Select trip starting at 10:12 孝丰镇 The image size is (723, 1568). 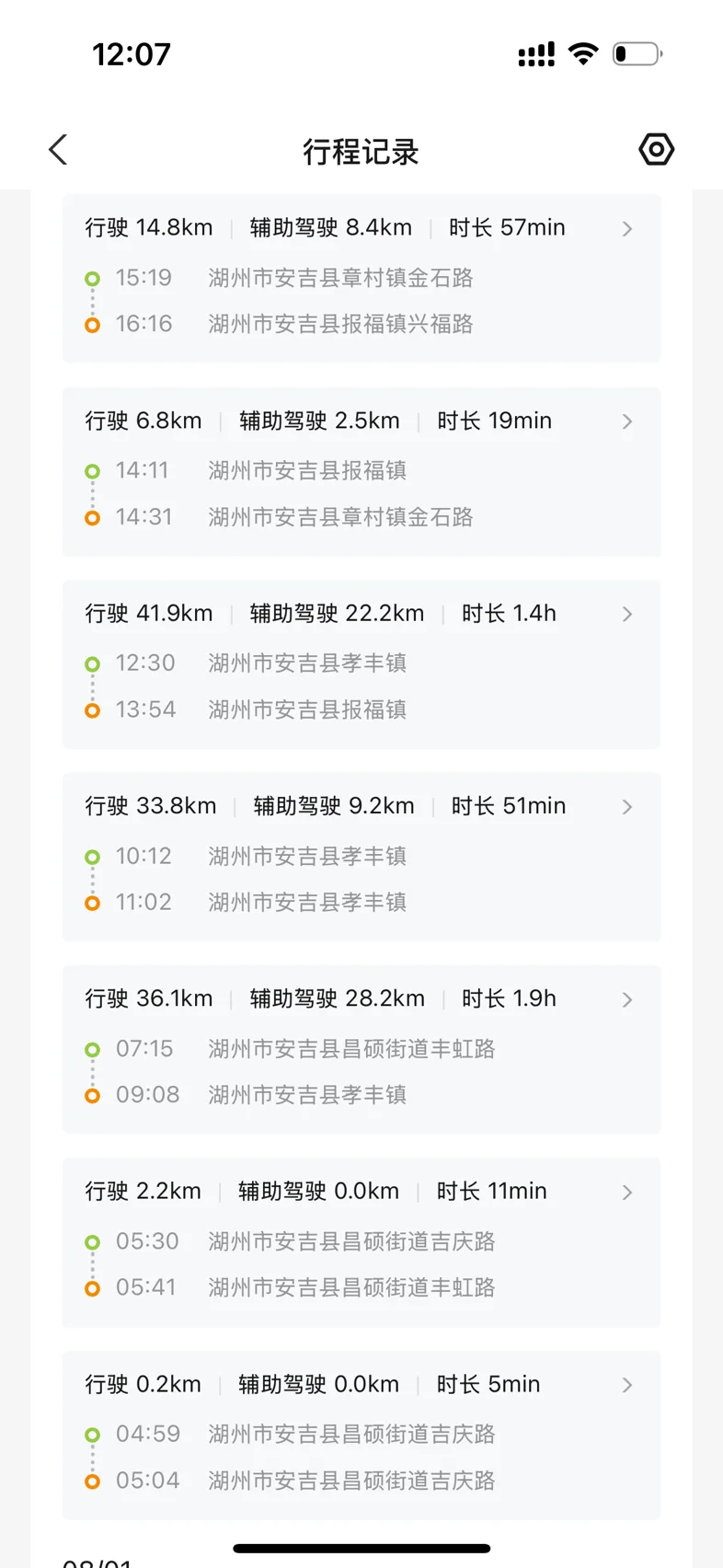[361, 857]
